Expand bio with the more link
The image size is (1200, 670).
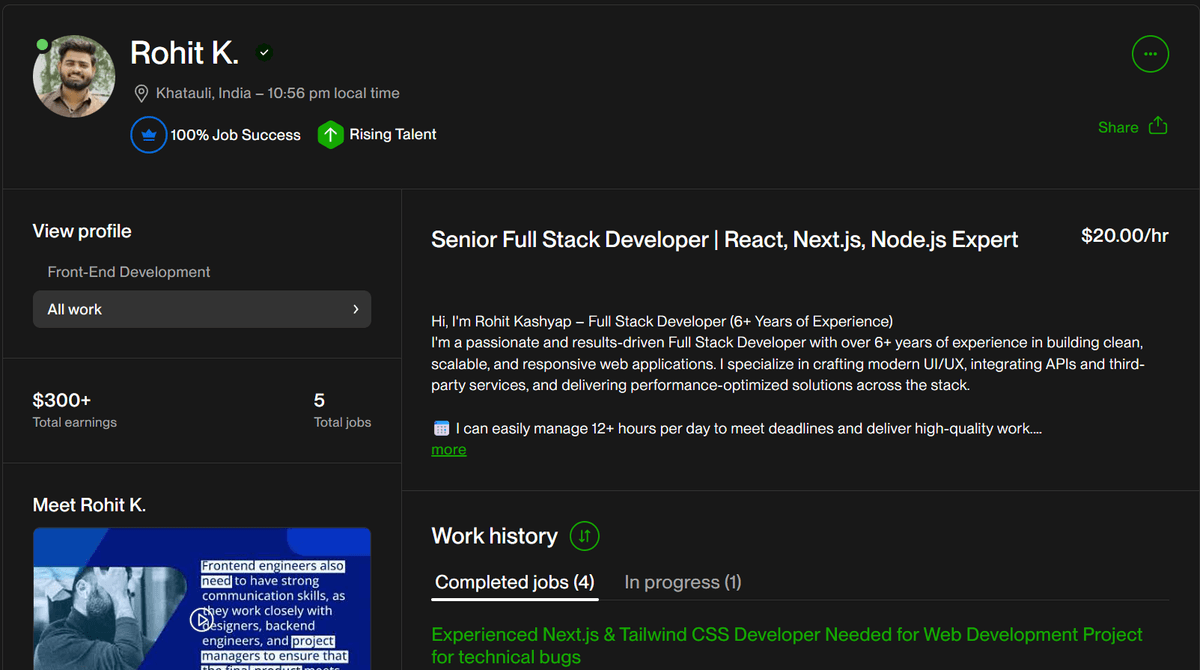[x=449, y=450]
